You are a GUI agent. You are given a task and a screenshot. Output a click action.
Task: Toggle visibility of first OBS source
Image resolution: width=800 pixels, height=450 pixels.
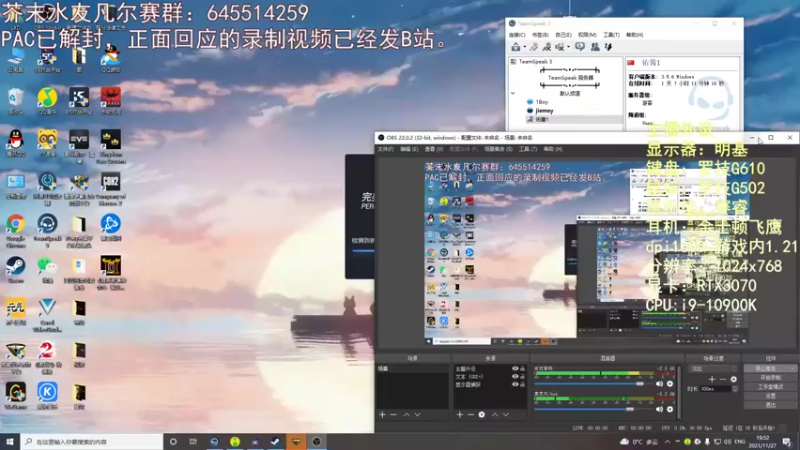tap(515, 368)
